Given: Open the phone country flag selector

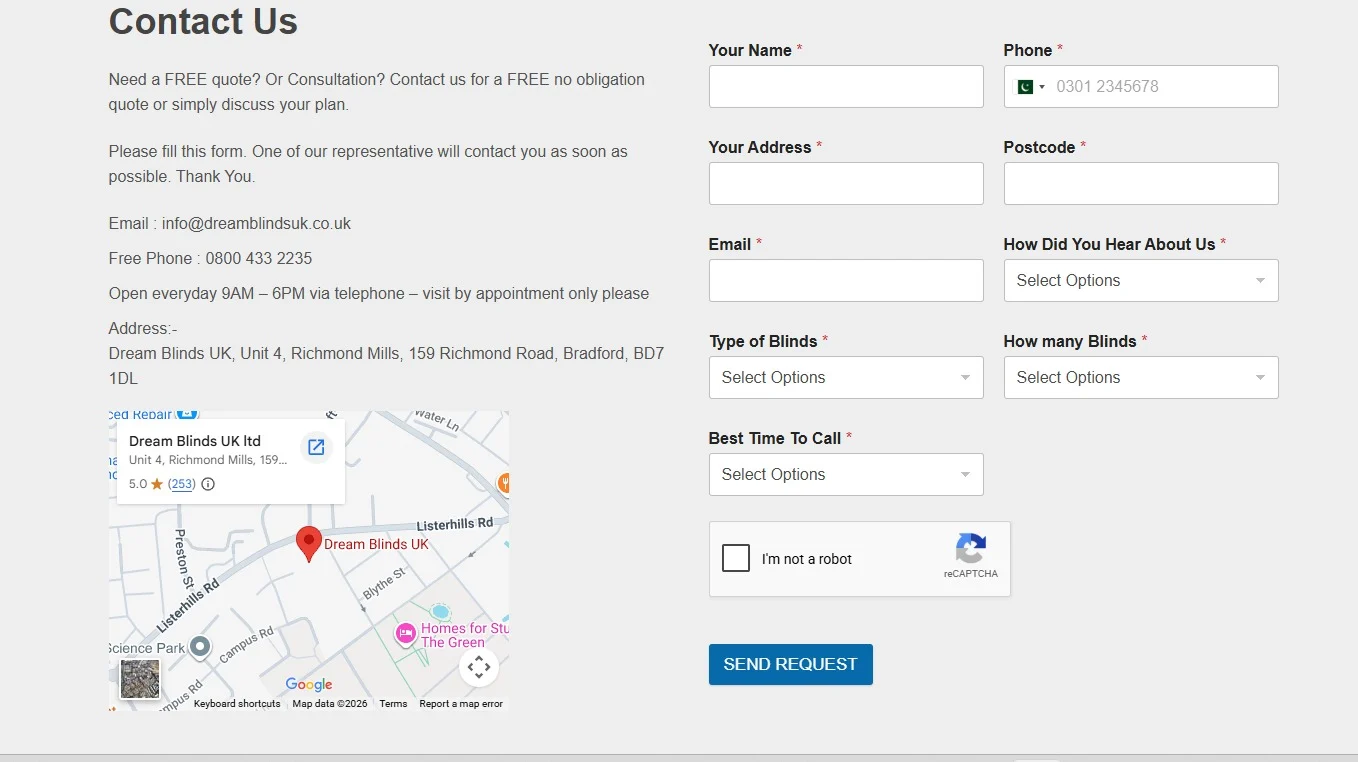Looking at the screenshot, I should pyautogui.click(x=1031, y=87).
